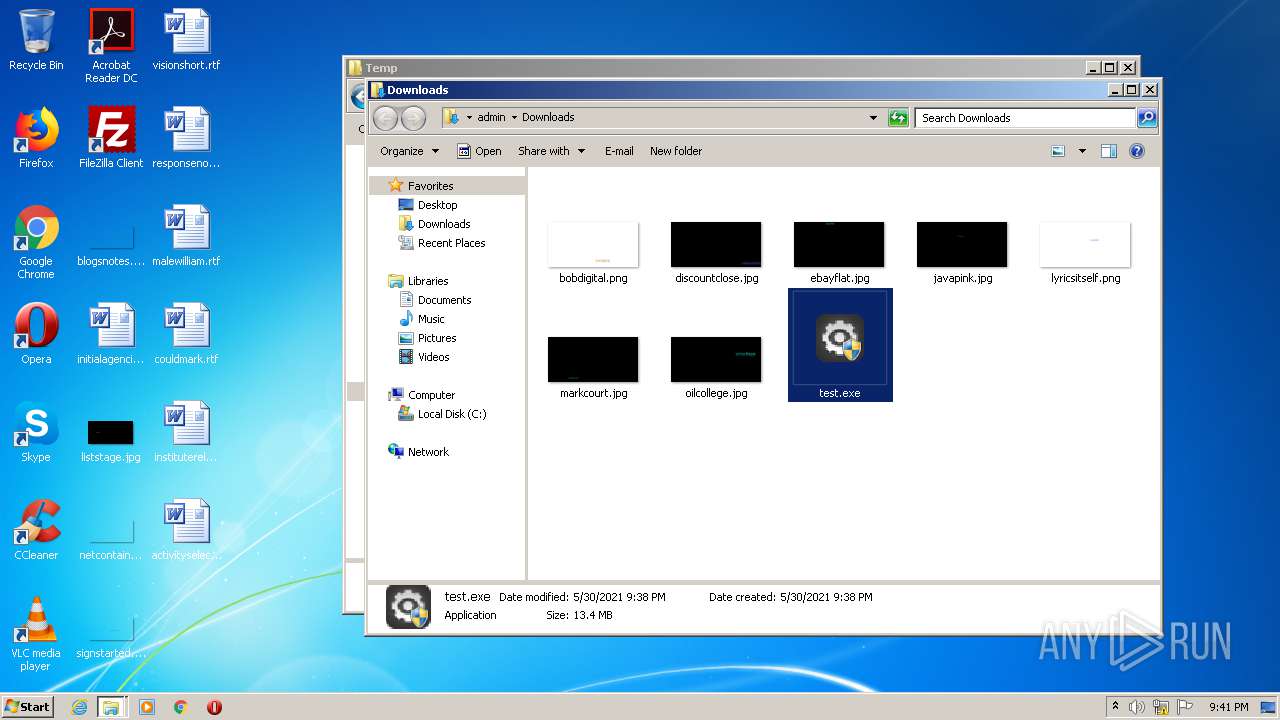Select the oilcollege.jpg file
This screenshot has width=1280, height=720.
716,368
